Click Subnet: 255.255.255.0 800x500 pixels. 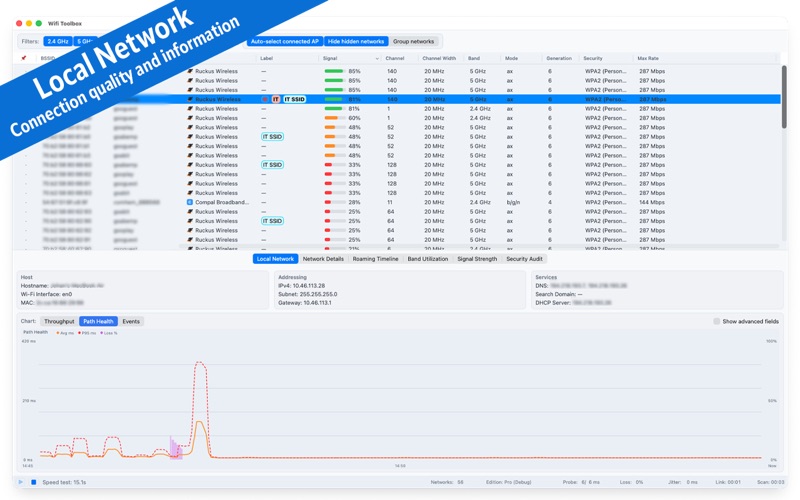[x=308, y=294]
